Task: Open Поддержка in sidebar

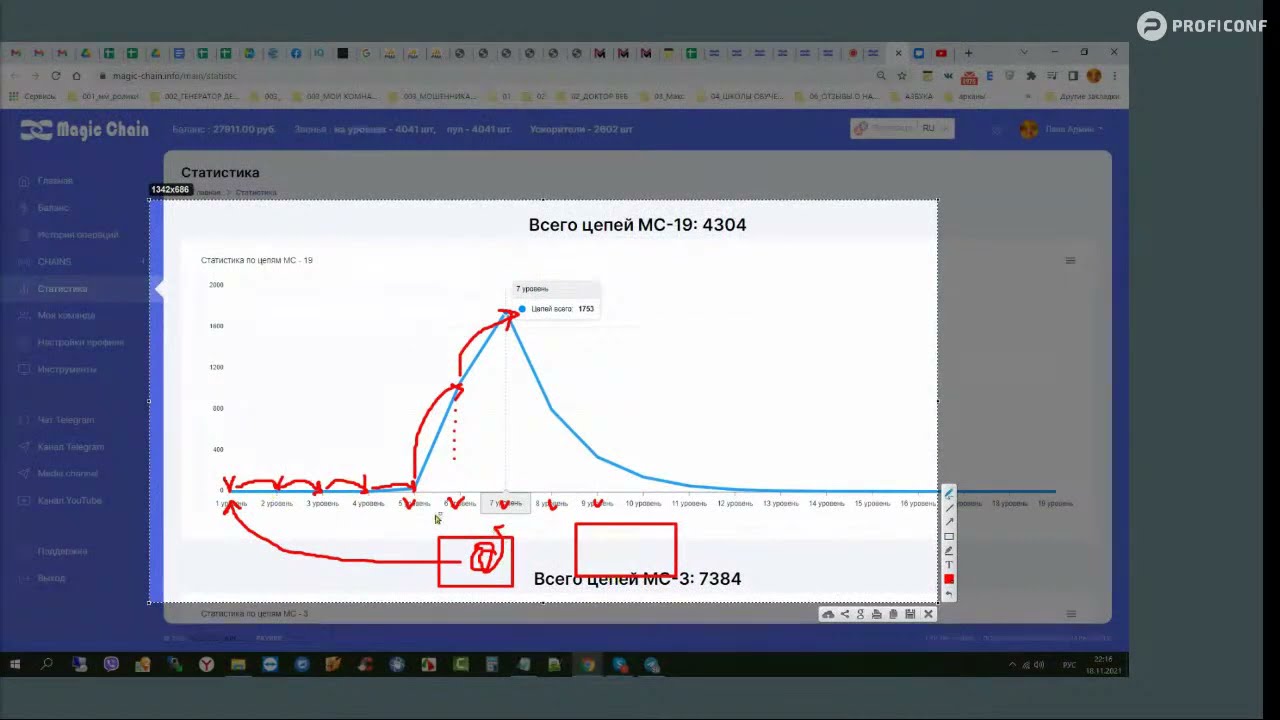Action: 62,551
